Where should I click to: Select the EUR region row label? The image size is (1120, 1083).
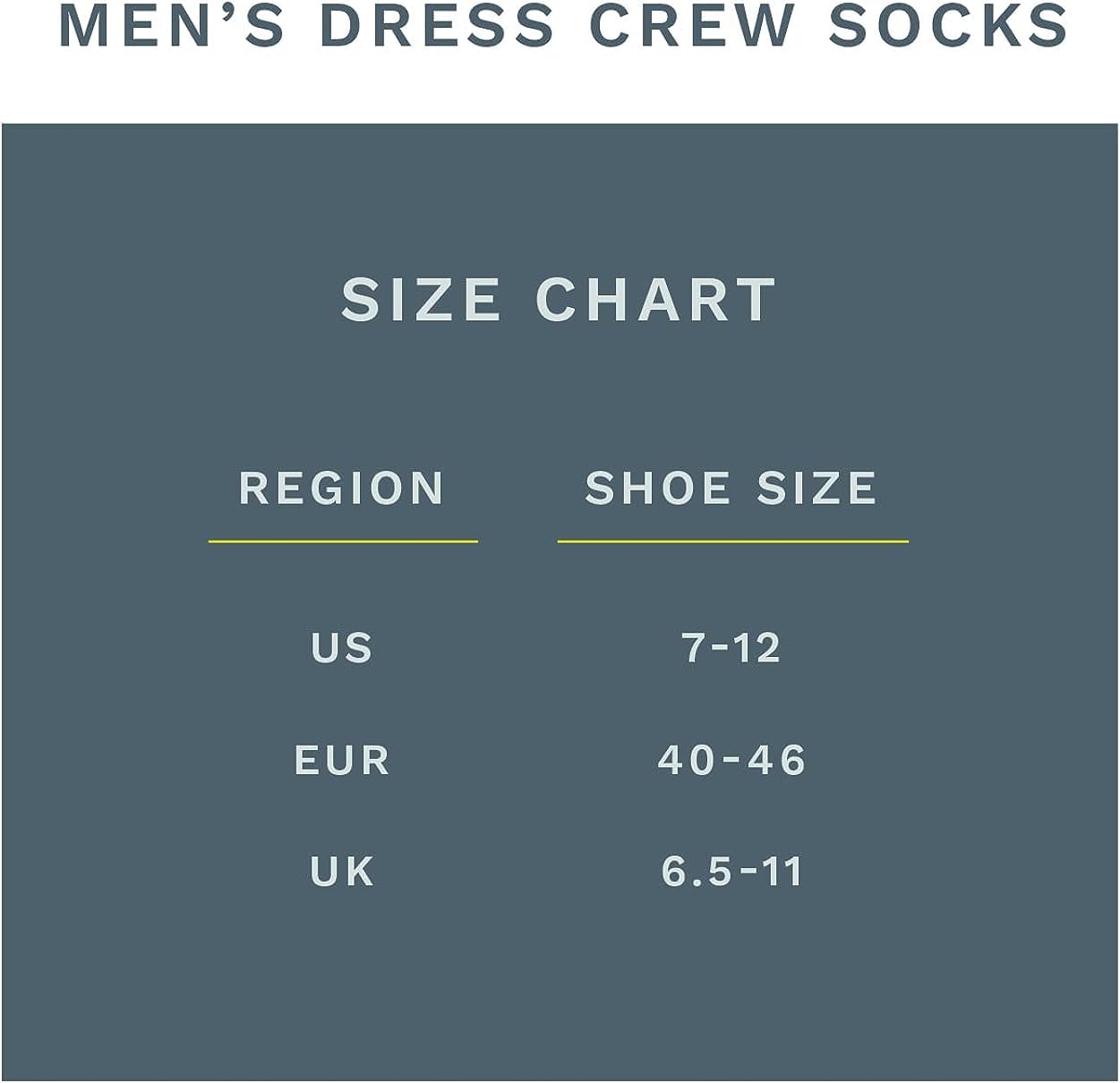(342, 761)
